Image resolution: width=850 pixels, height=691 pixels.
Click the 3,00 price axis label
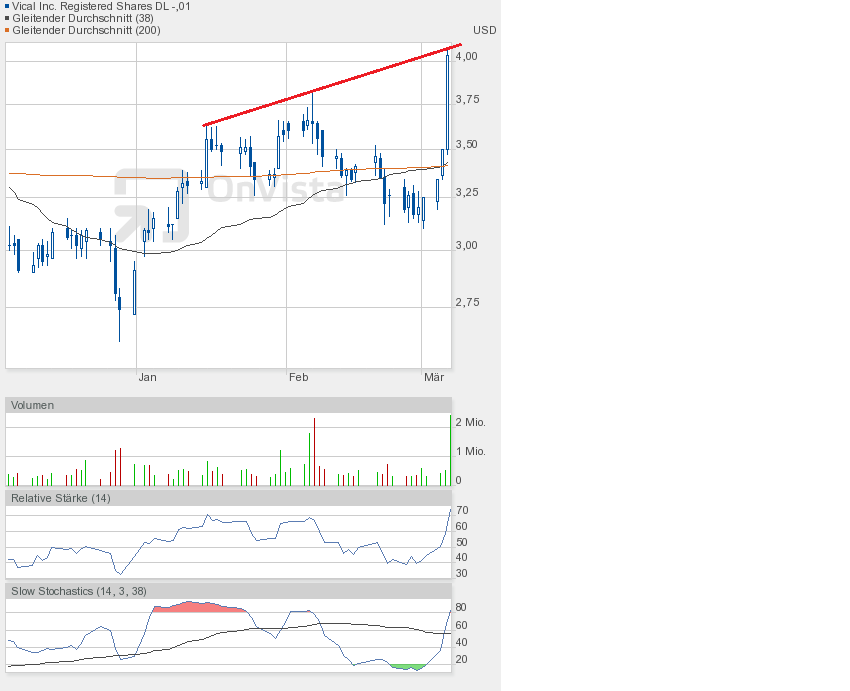tap(467, 246)
